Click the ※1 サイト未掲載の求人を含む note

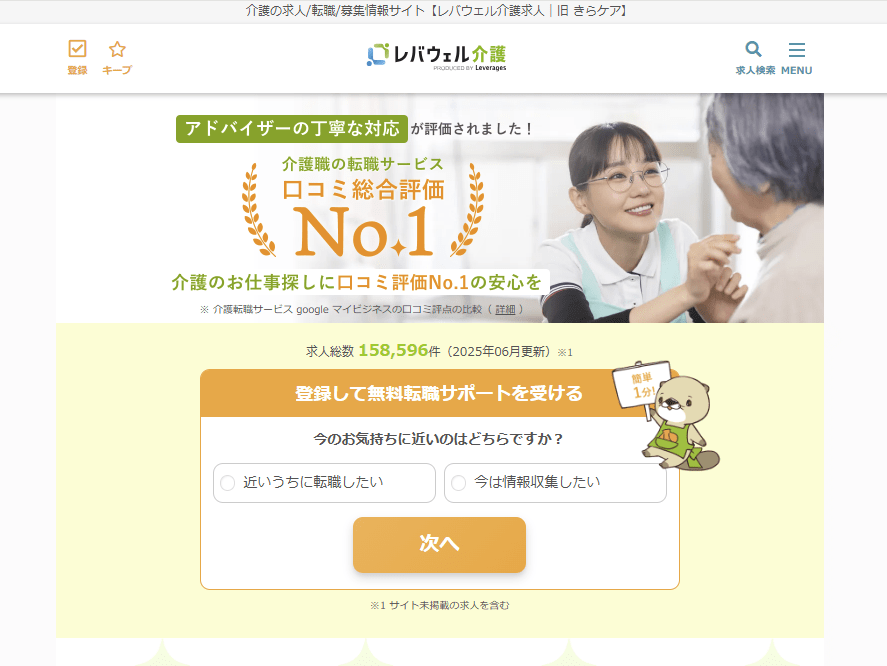point(440,605)
